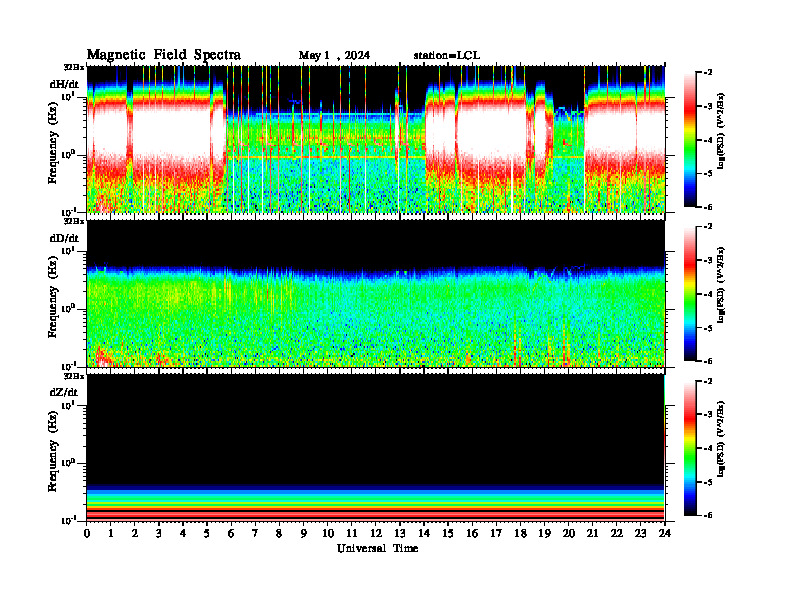Click hour "11" on the time axis
This screenshot has width=792, height=612.
352,533
